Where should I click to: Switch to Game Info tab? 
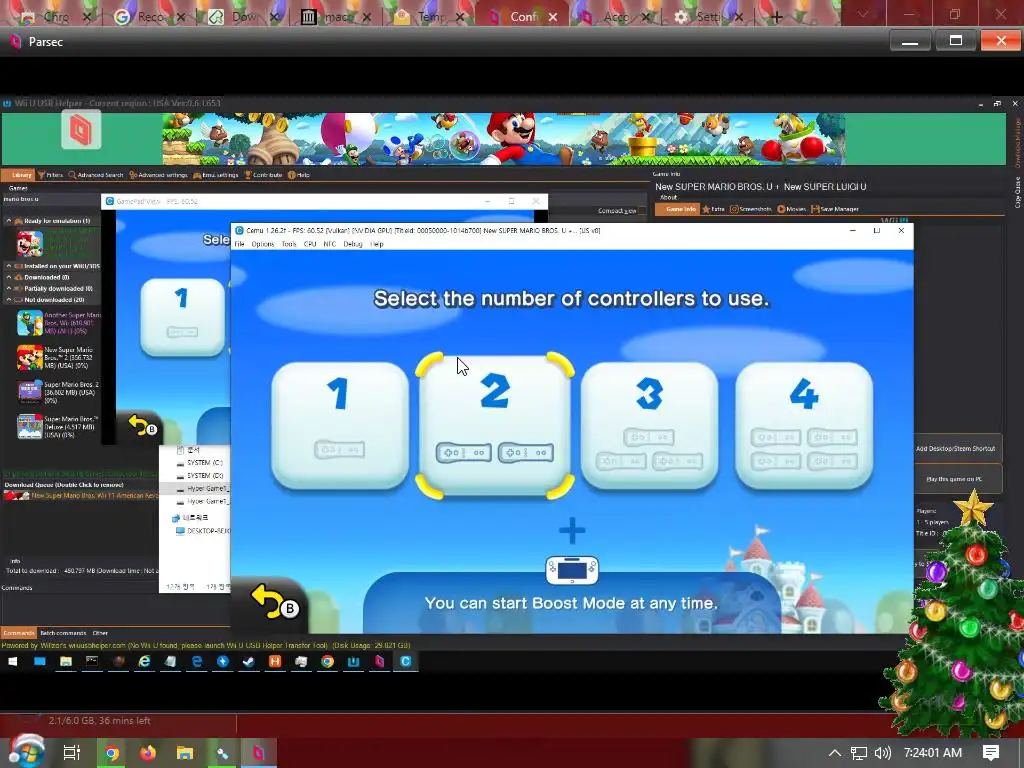click(677, 209)
